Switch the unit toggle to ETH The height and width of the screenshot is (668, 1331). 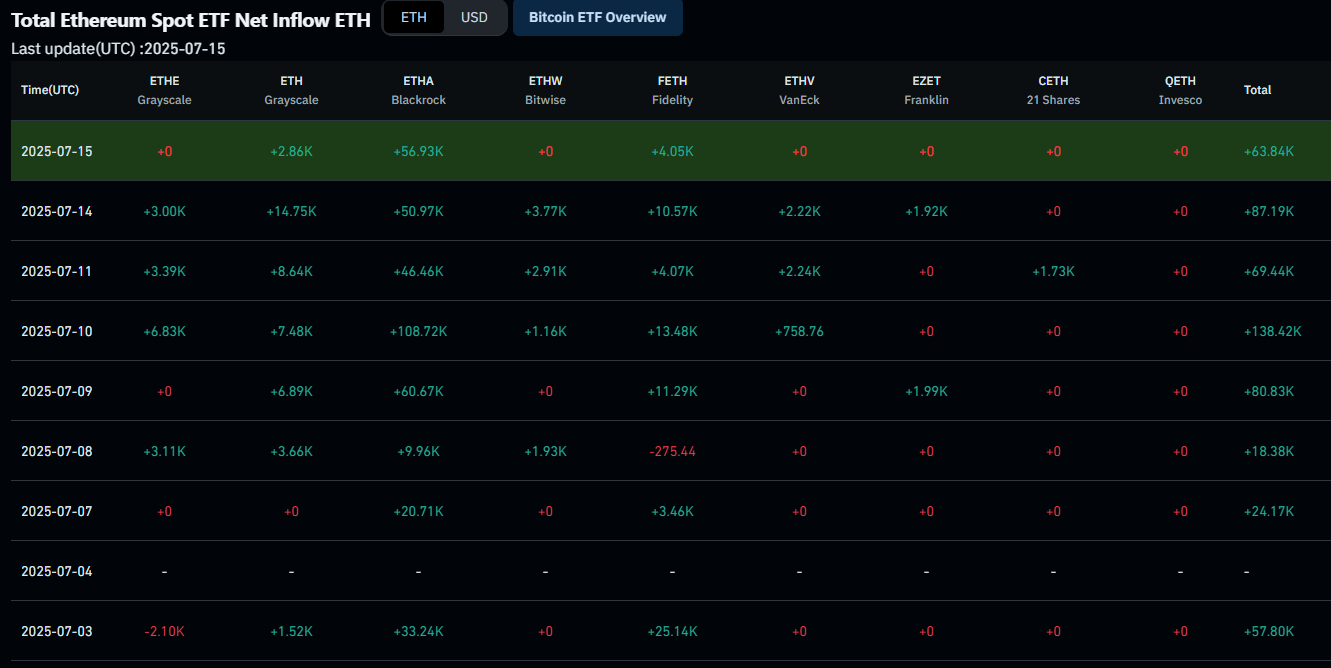[x=414, y=18]
